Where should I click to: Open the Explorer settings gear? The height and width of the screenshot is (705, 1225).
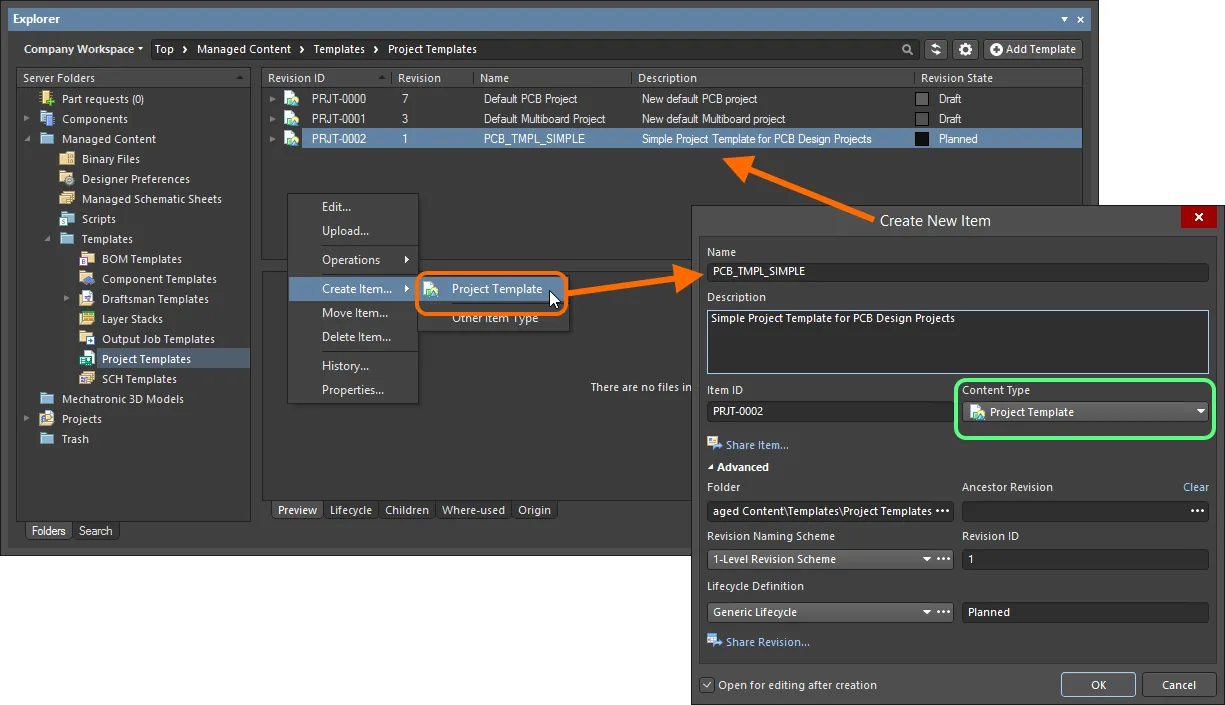[964, 49]
